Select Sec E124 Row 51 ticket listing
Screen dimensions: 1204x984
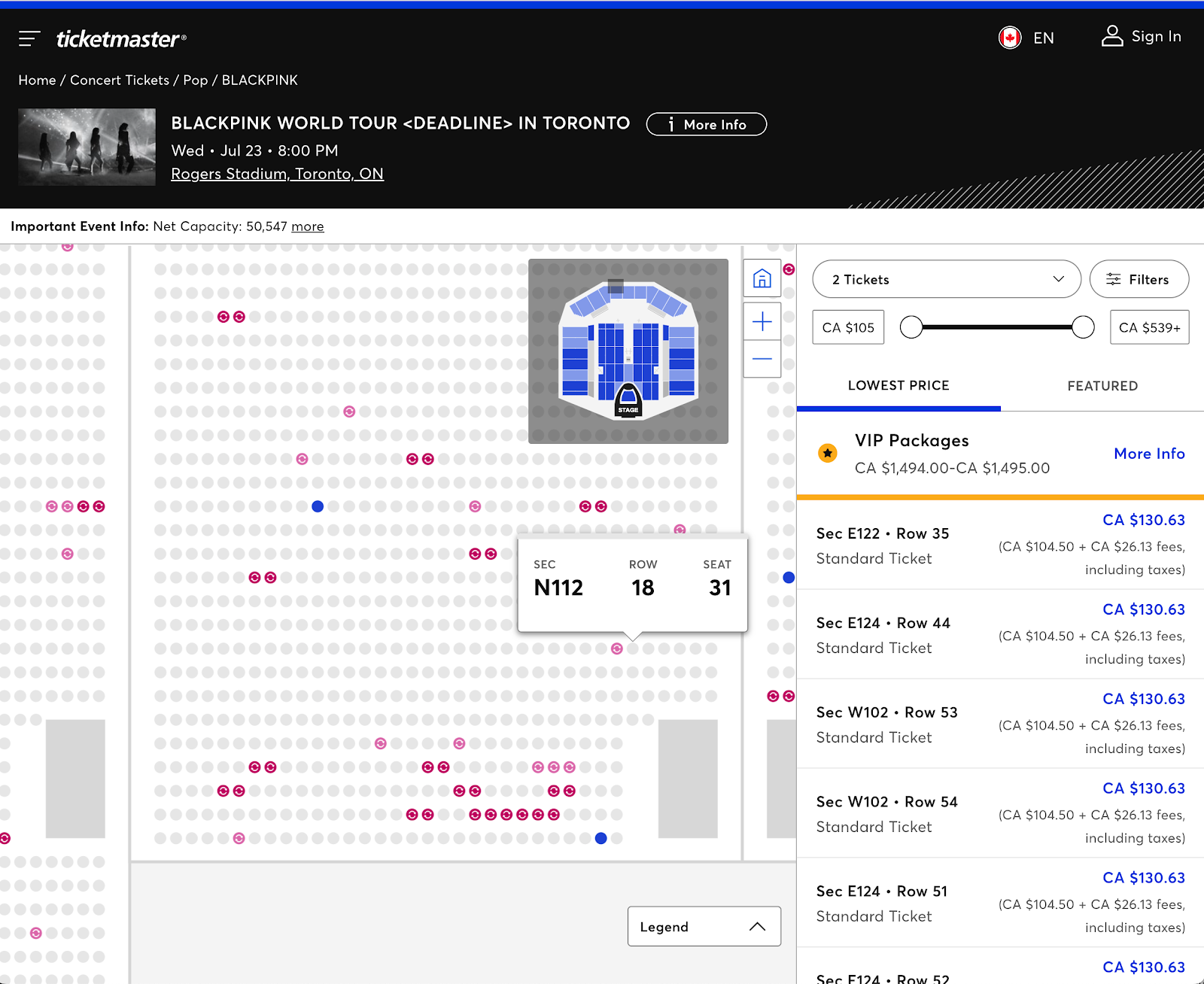(x=1000, y=903)
